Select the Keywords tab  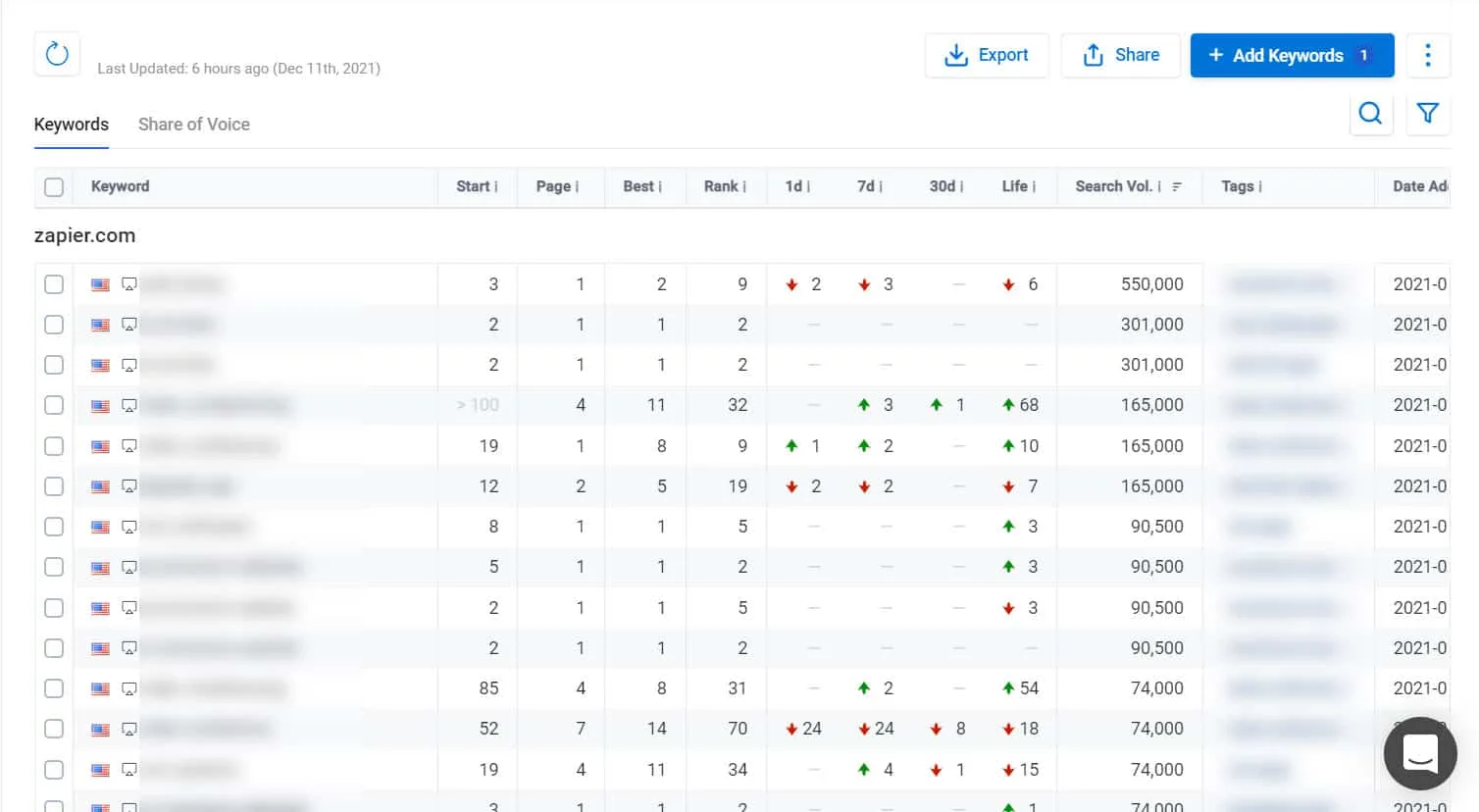(71, 125)
